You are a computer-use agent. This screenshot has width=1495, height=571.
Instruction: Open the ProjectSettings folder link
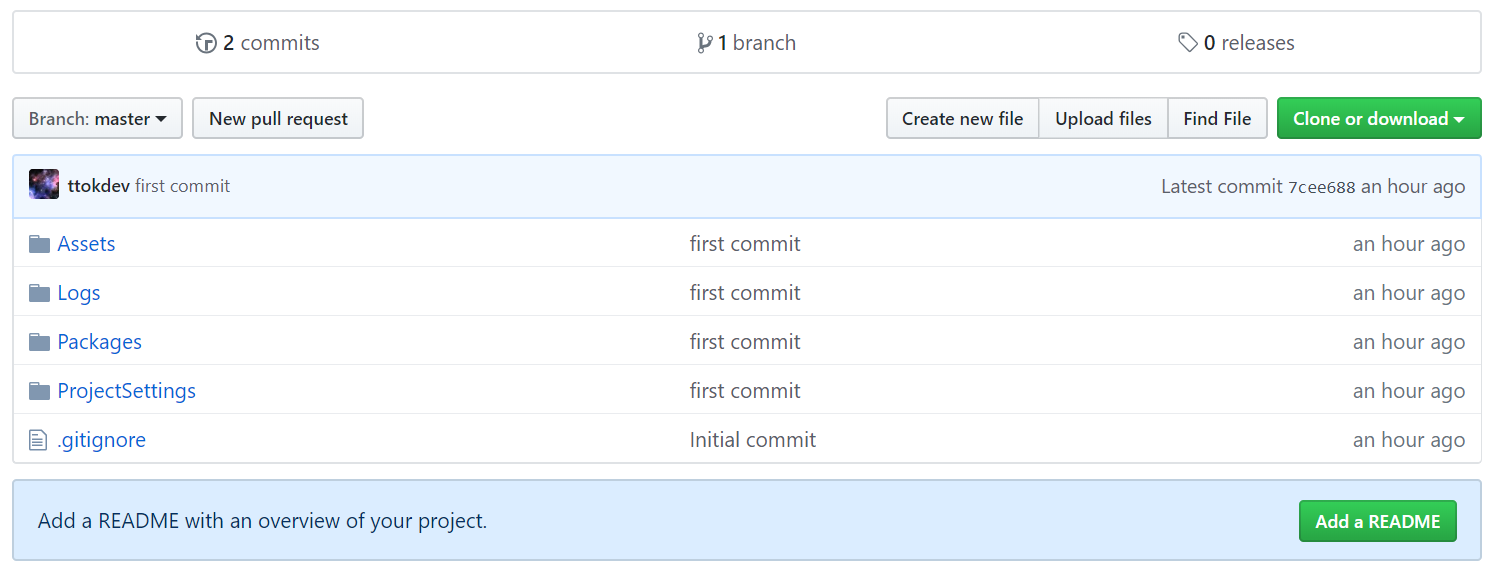pos(127,391)
